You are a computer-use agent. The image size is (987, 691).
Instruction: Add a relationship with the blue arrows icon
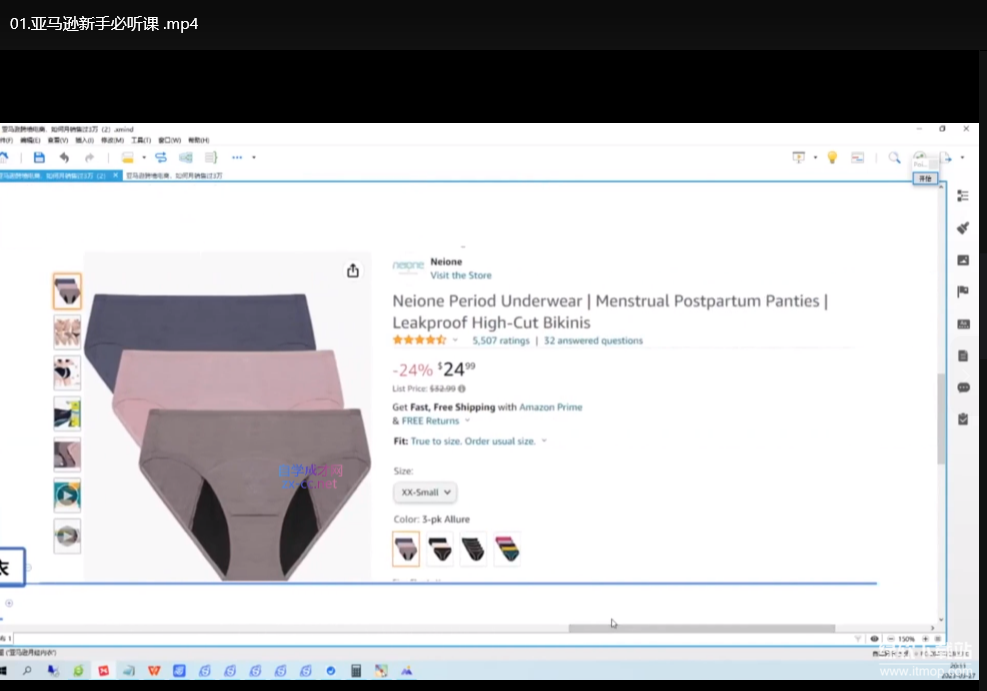coord(161,157)
